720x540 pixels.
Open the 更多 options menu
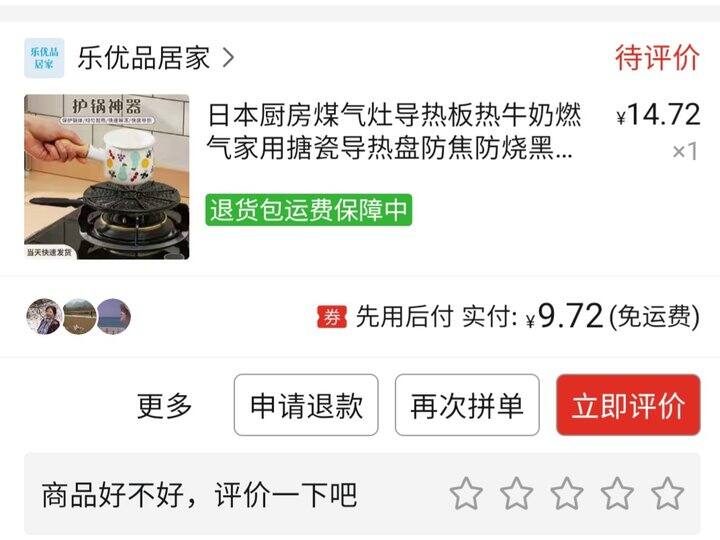tap(164, 405)
